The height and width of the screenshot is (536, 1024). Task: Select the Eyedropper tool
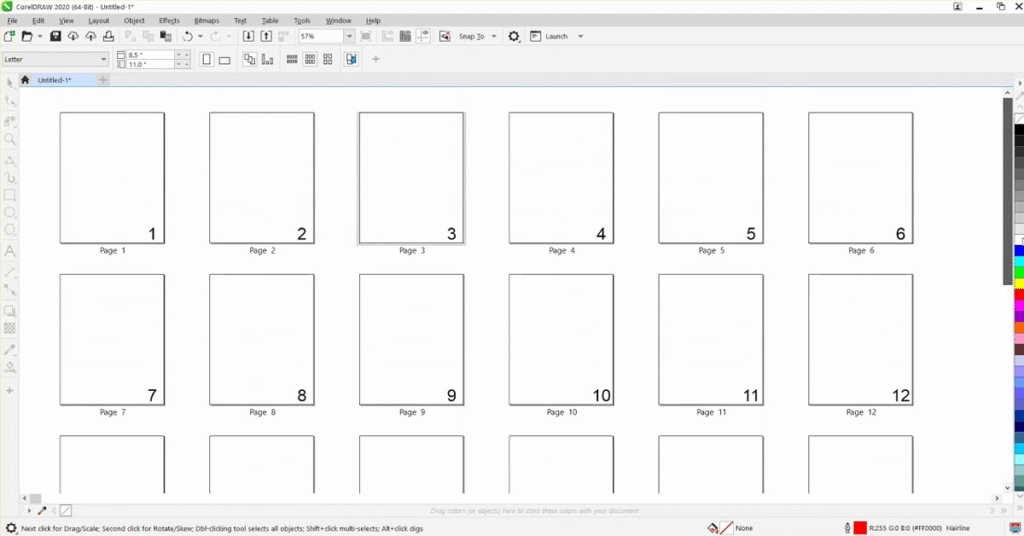pyautogui.click(x=10, y=350)
